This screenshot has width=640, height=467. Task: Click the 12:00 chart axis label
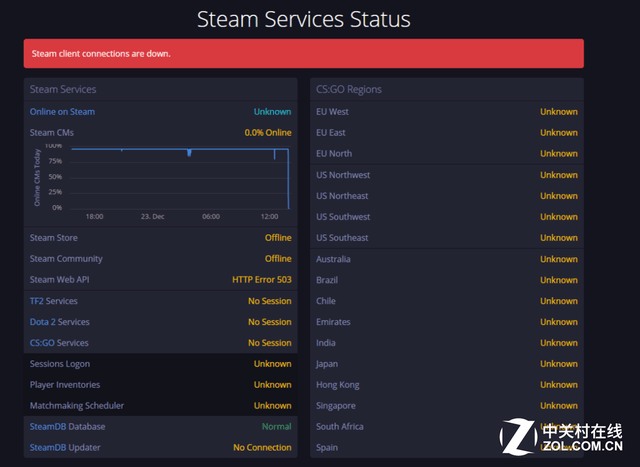tap(269, 216)
